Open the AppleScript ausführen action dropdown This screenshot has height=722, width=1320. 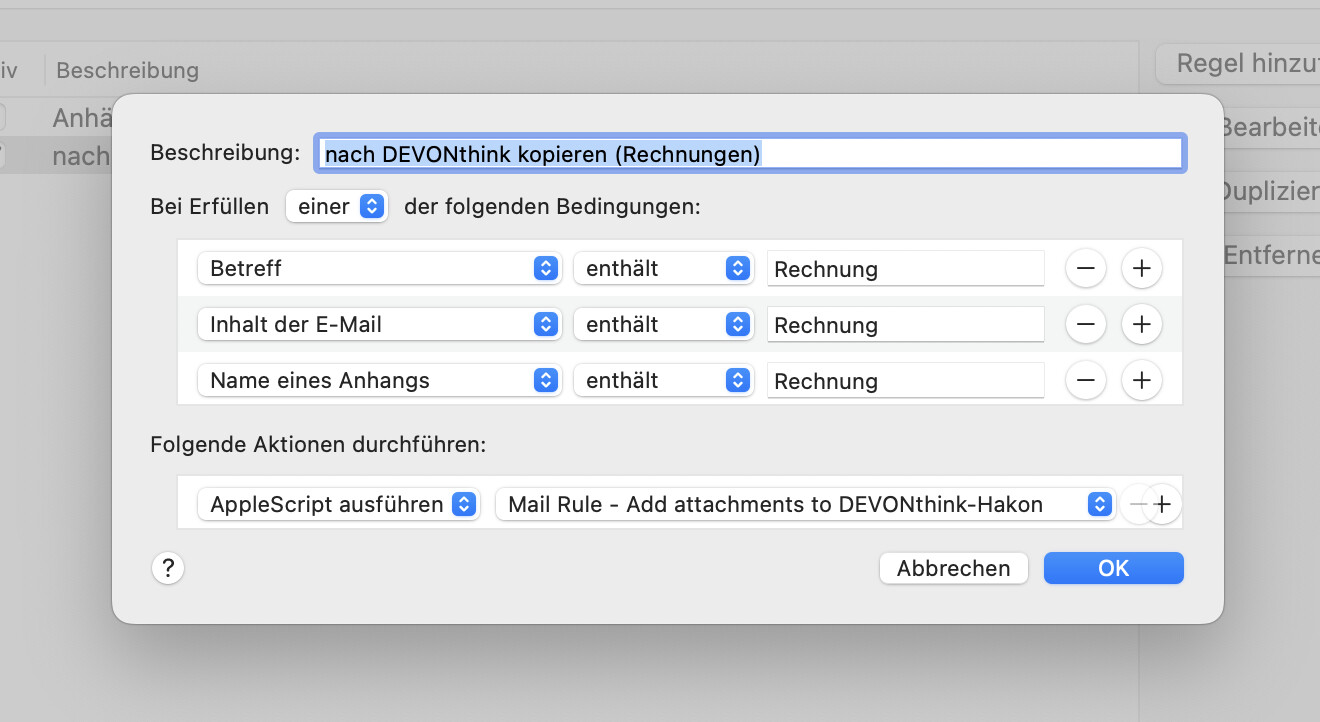pyautogui.click(x=339, y=504)
